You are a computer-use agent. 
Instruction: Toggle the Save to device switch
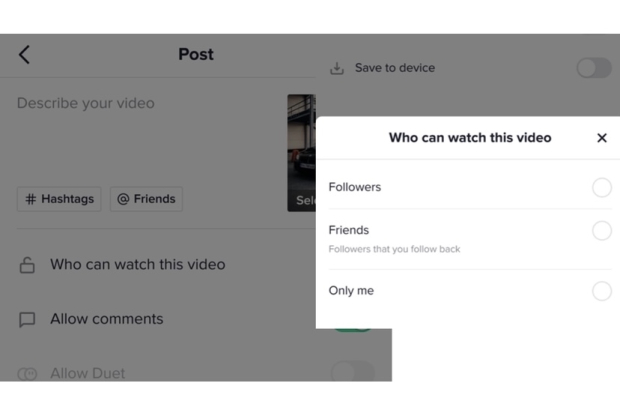[x=593, y=68]
